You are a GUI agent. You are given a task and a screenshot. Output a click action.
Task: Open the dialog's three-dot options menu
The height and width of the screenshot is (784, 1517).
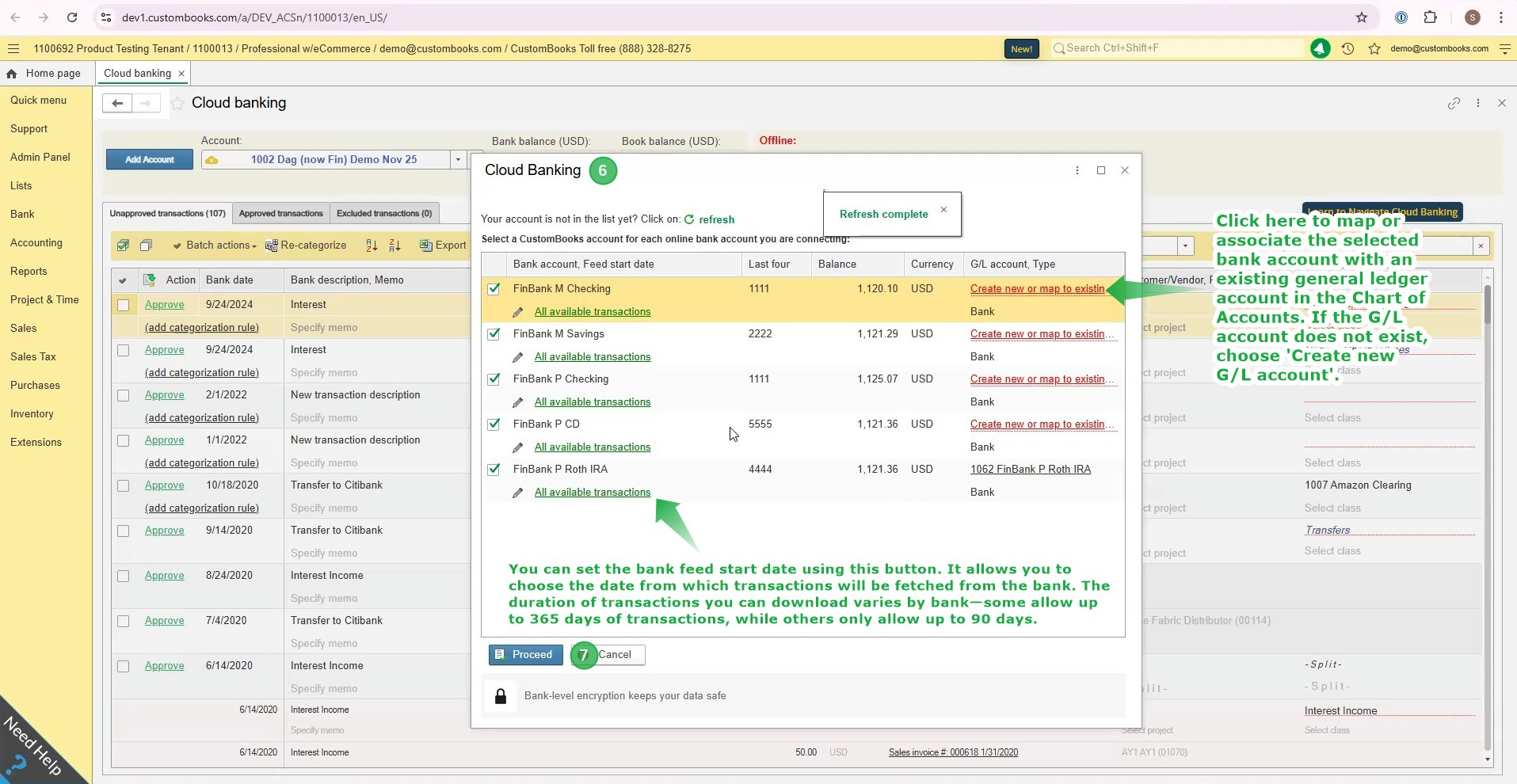[1077, 170]
